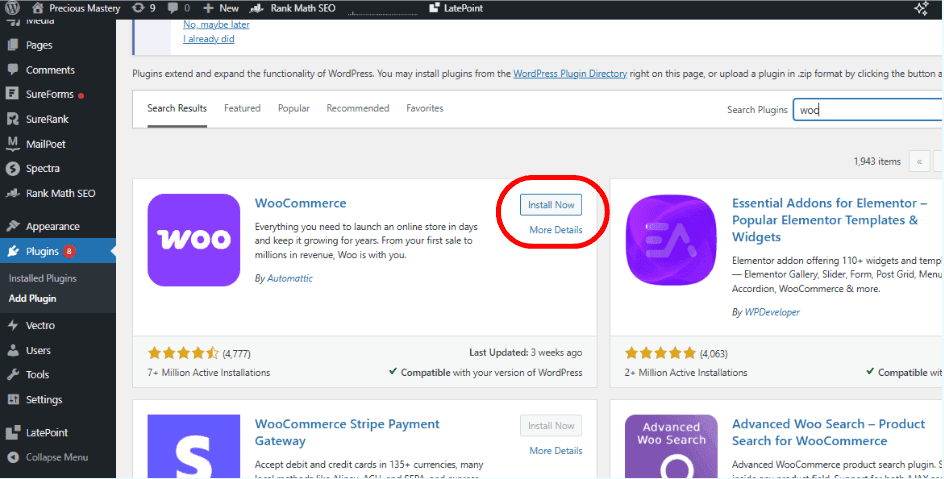Open More Details for Stripe Gateway
This screenshot has height=479, width=944.
556,451
